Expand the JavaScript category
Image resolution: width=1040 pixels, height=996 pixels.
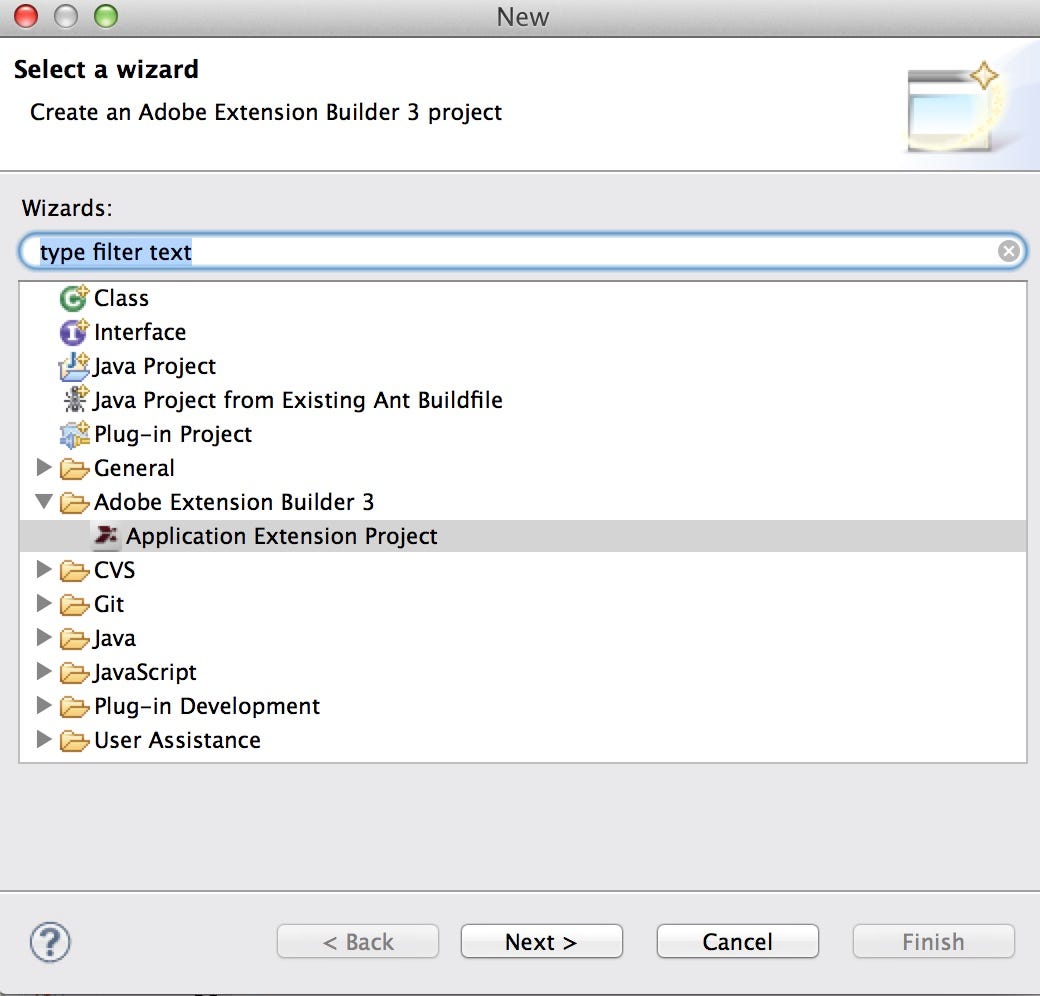tap(44, 671)
